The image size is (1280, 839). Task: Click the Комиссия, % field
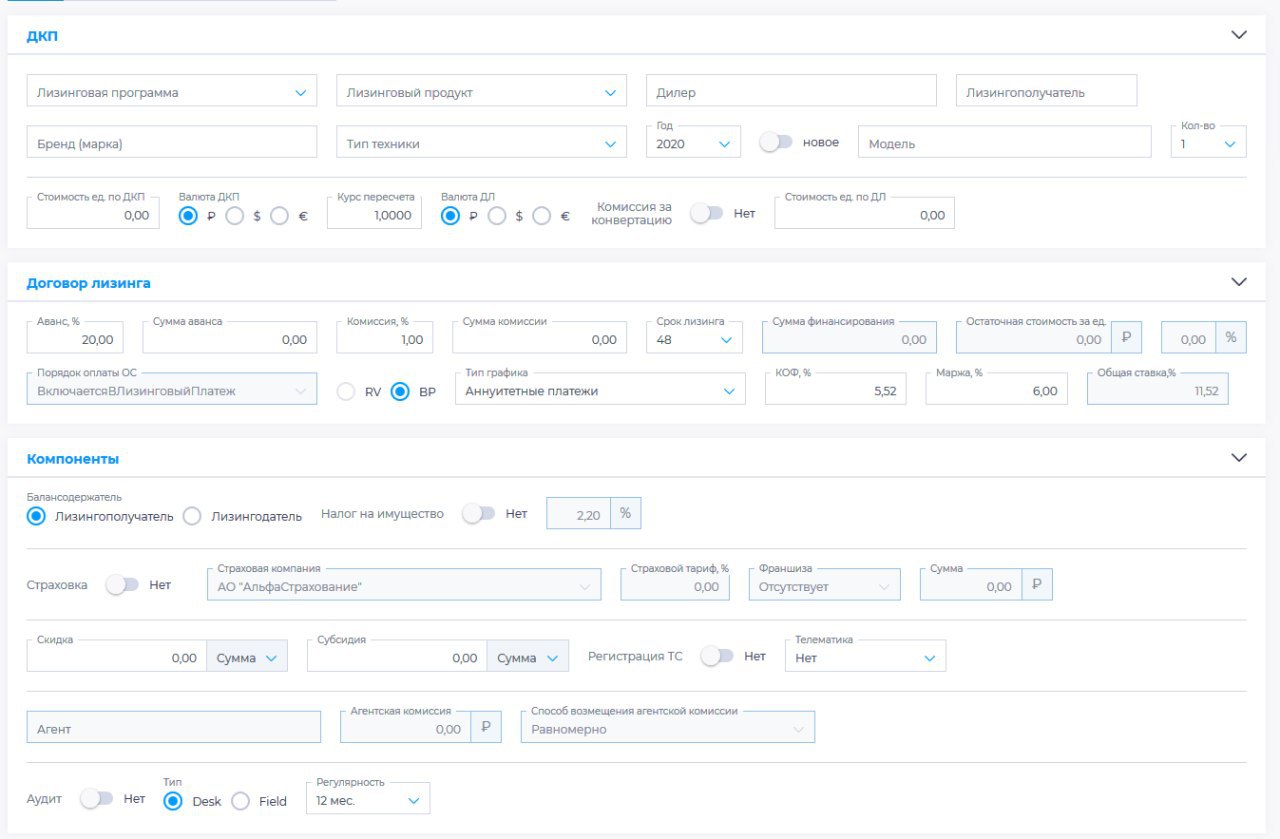[384, 339]
